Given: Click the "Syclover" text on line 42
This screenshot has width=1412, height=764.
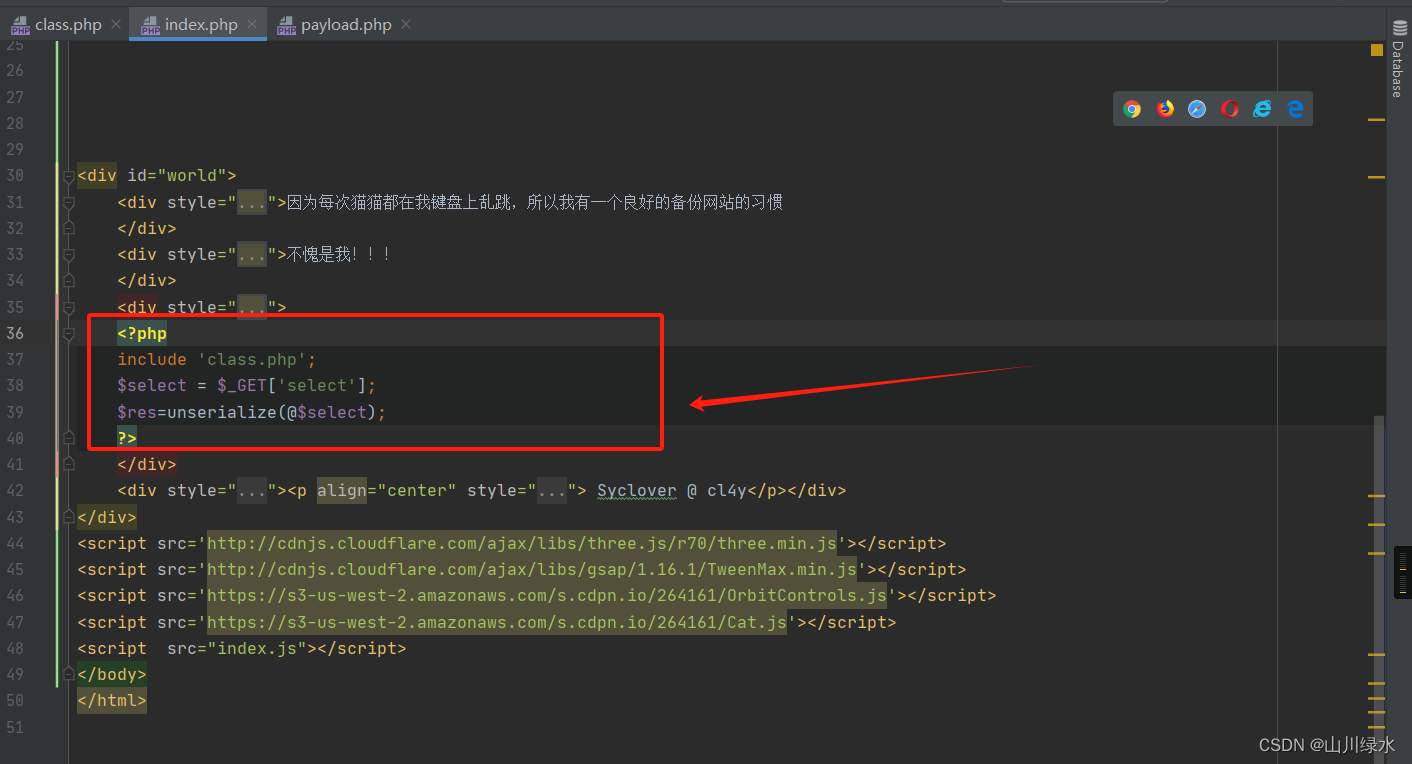Looking at the screenshot, I should pos(637,491).
